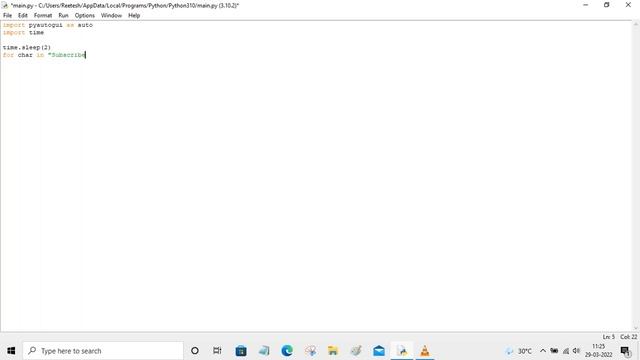
Task: Open the network tray icon
Action: 566,351
